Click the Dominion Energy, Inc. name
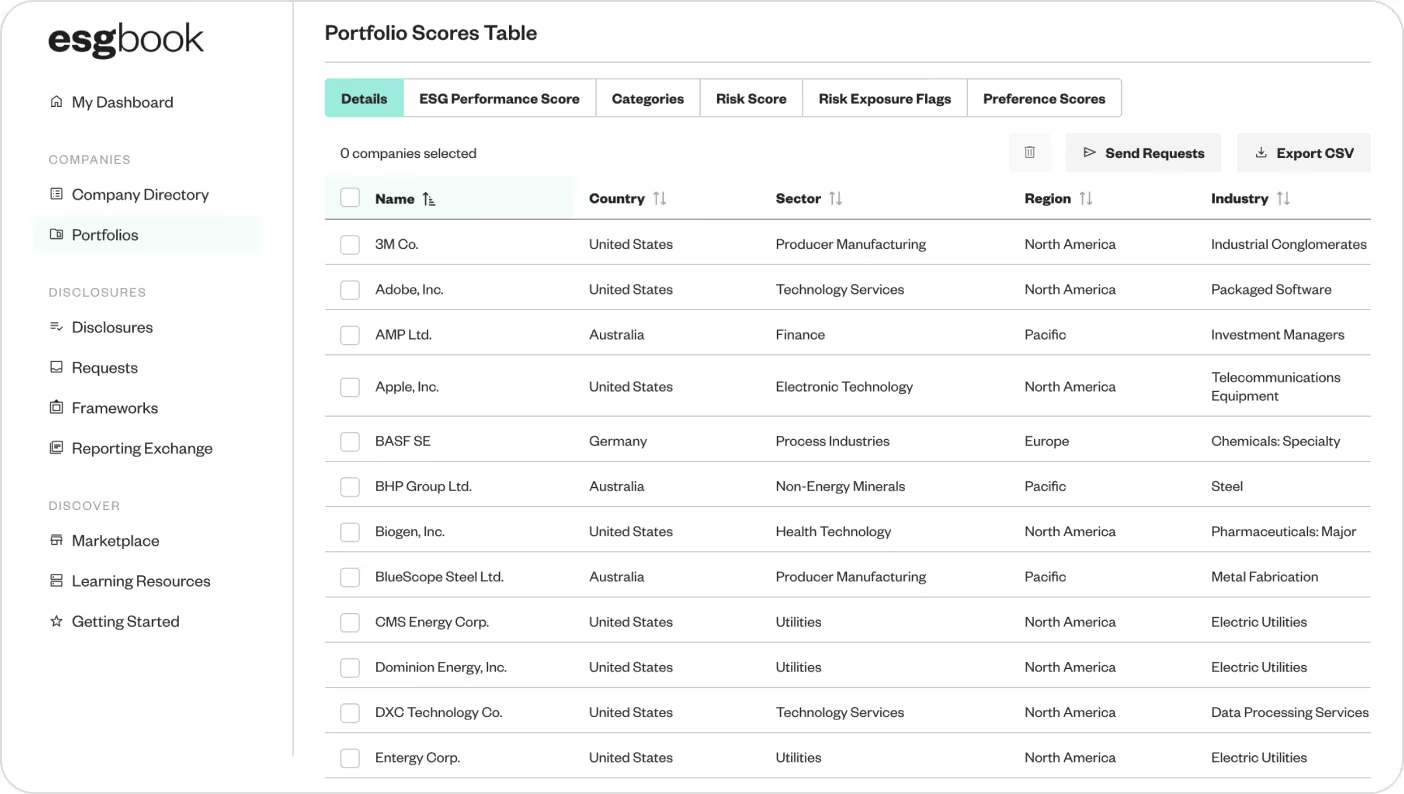The width and height of the screenshot is (1404, 794). pyautogui.click(x=441, y=667)
